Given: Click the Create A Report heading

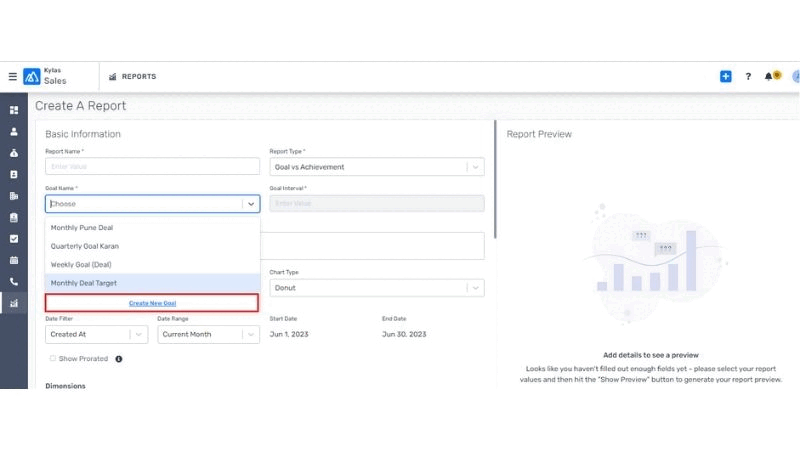Looking at the screenshot, I should click(81, 106).
